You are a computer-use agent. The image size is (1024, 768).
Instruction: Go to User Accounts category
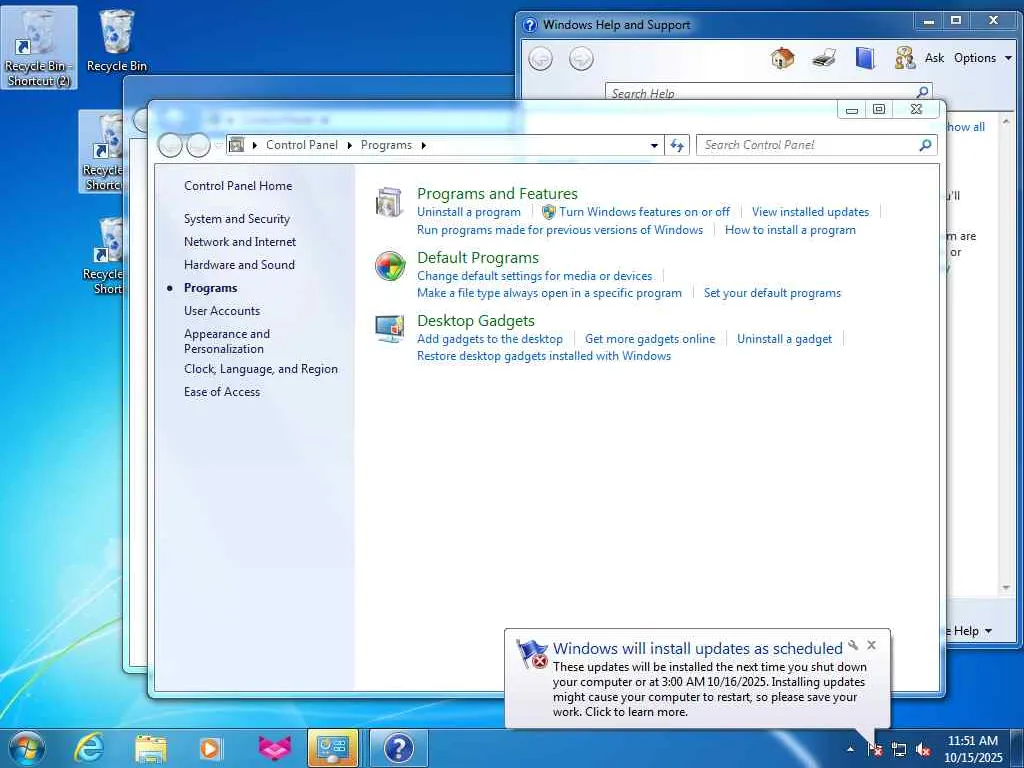coord(221,311)
